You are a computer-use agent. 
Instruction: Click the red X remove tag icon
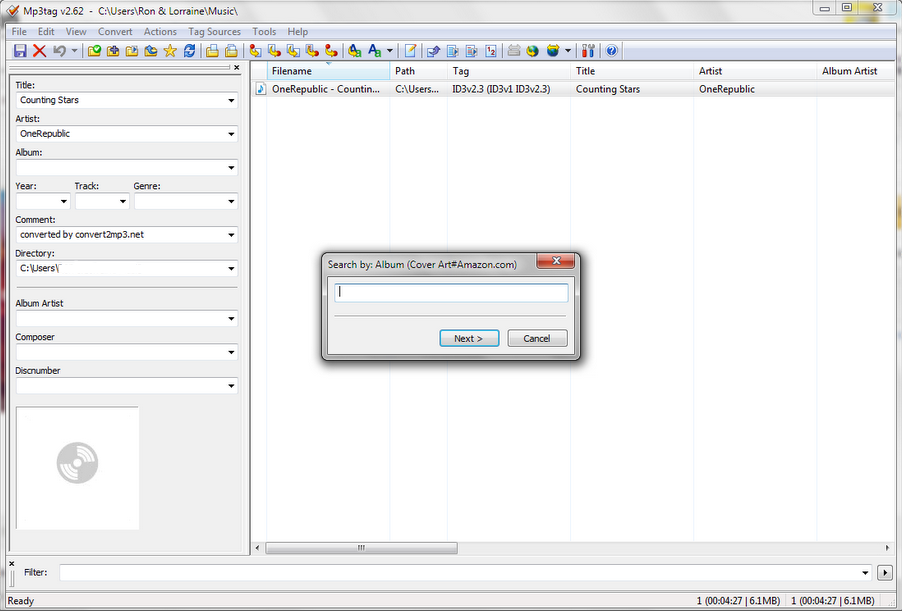(39, 51)
